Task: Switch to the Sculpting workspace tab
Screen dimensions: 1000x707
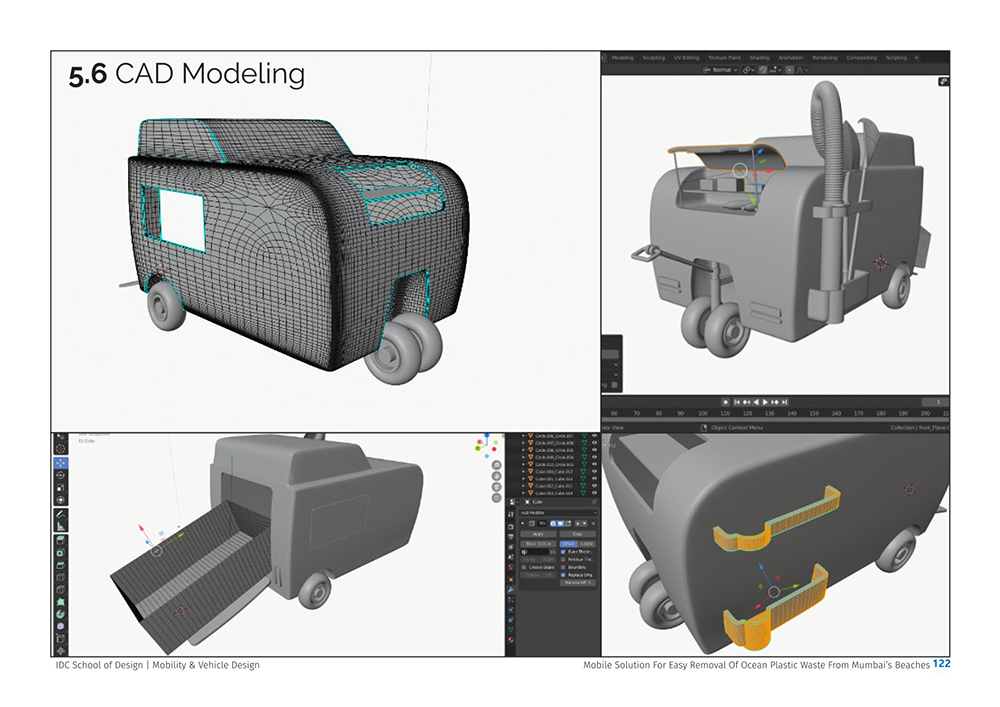Action: coord(654,58)
